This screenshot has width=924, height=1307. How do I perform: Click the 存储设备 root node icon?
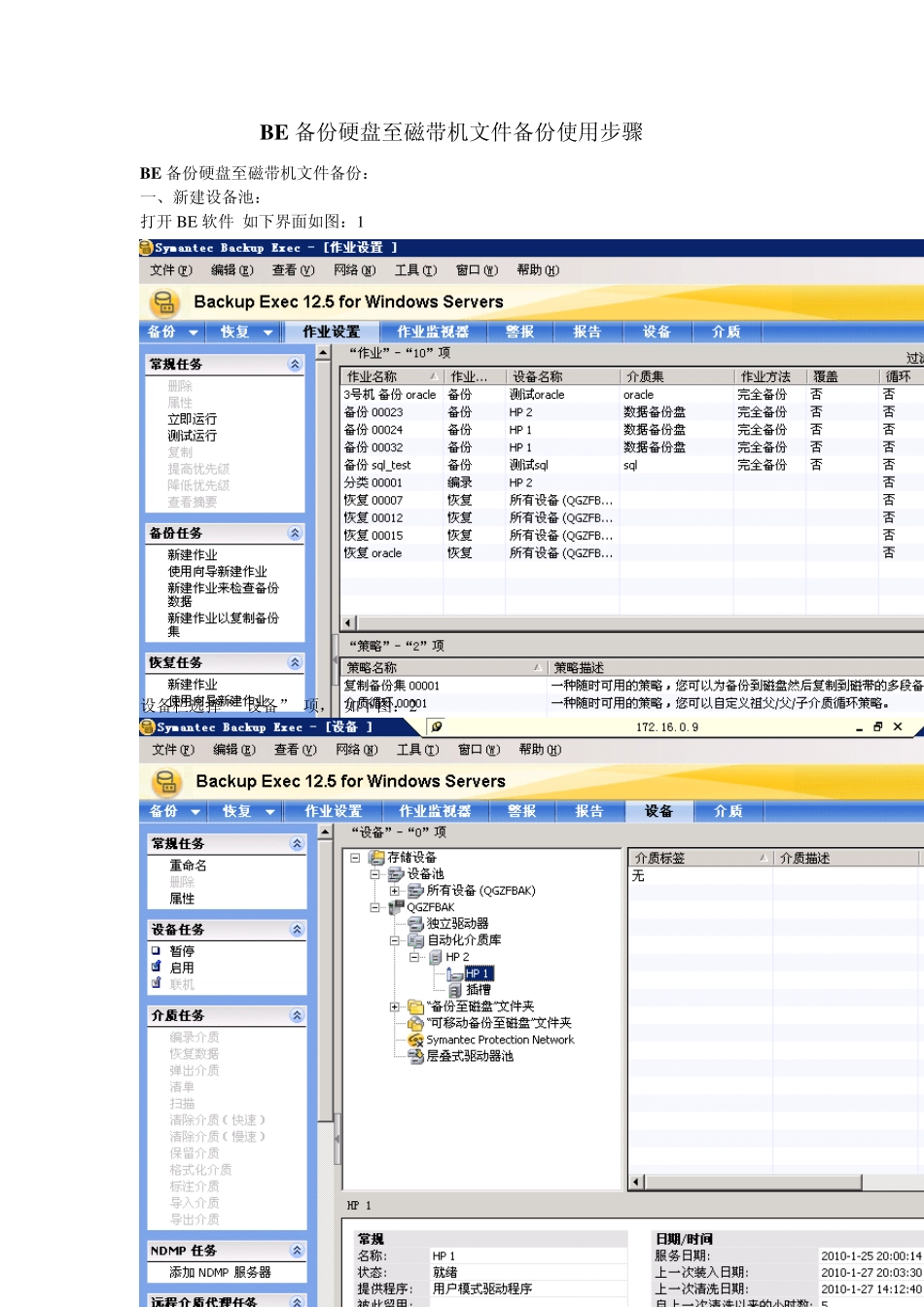point(376,858)
